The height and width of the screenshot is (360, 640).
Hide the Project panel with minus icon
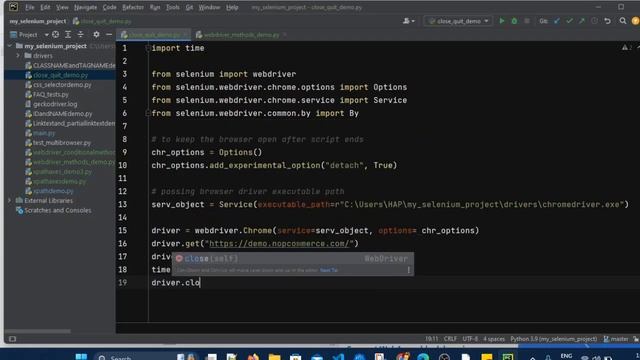click(x=109, y=35)
